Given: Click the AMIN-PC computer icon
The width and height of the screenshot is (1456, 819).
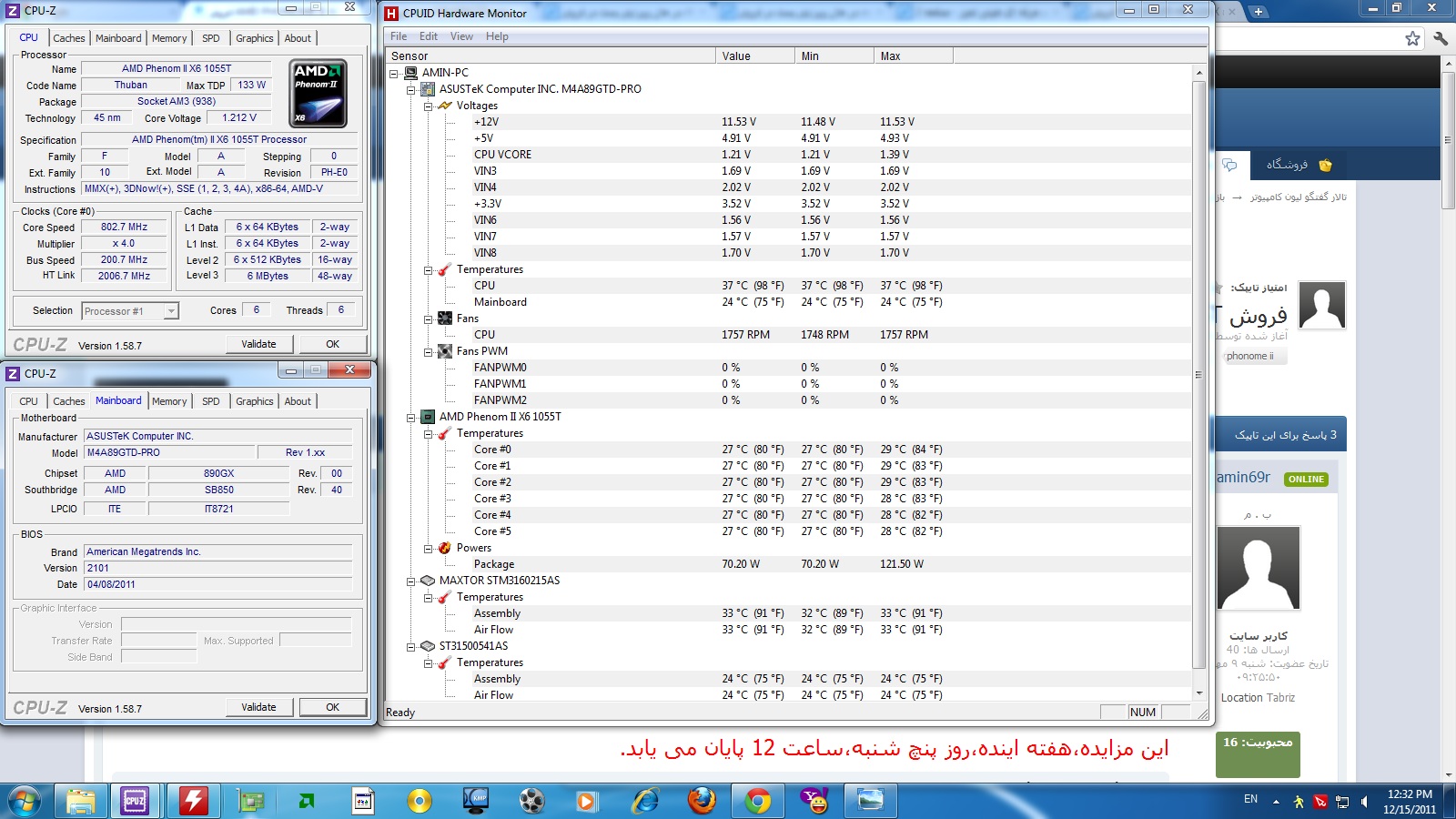Looking at the screenshot, I should [410, 73].
